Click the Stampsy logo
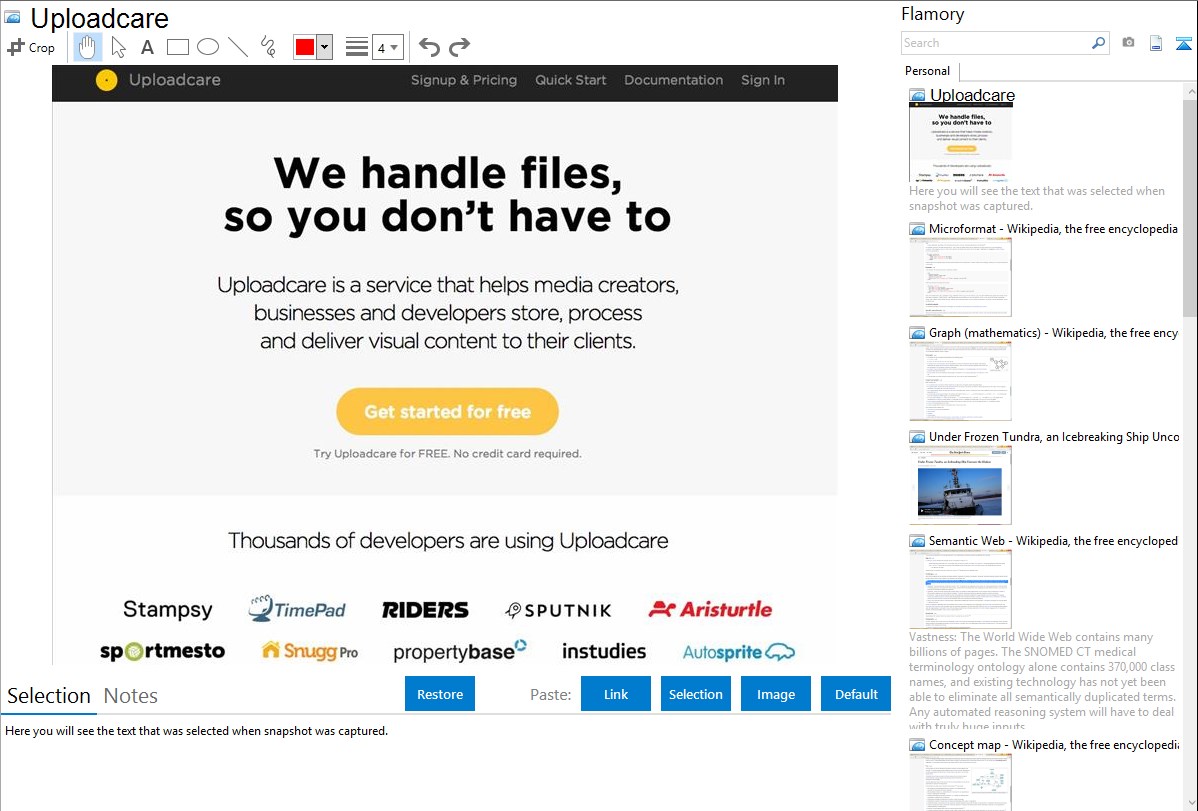 coord(167,609)
